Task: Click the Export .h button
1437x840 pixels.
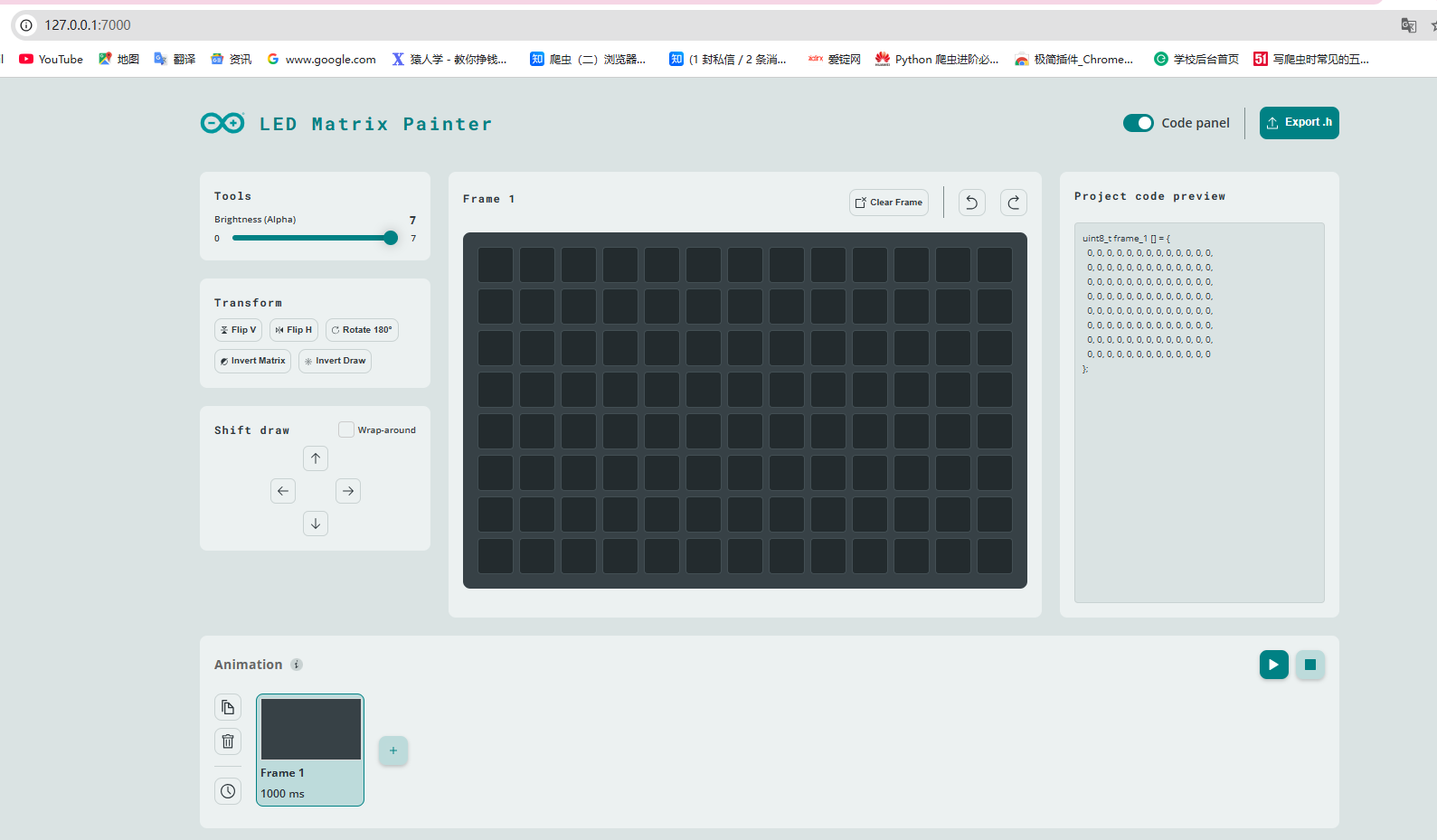Action: tap(1299, 123)
